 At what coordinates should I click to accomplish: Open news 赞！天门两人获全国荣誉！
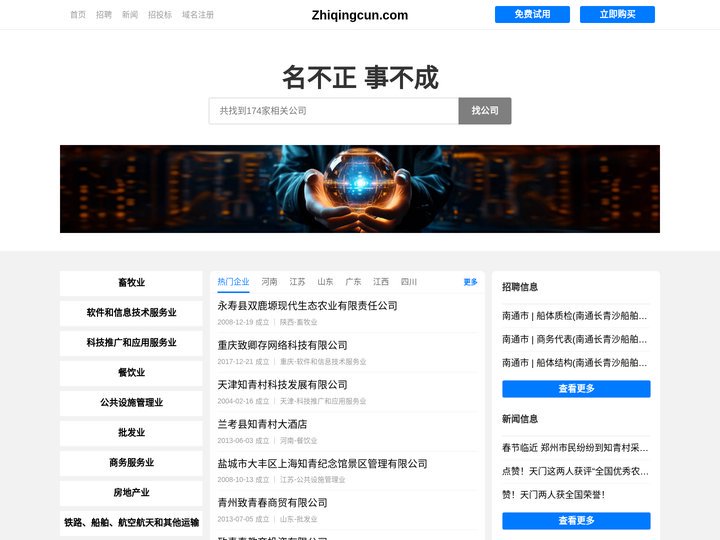pos(554,495)
